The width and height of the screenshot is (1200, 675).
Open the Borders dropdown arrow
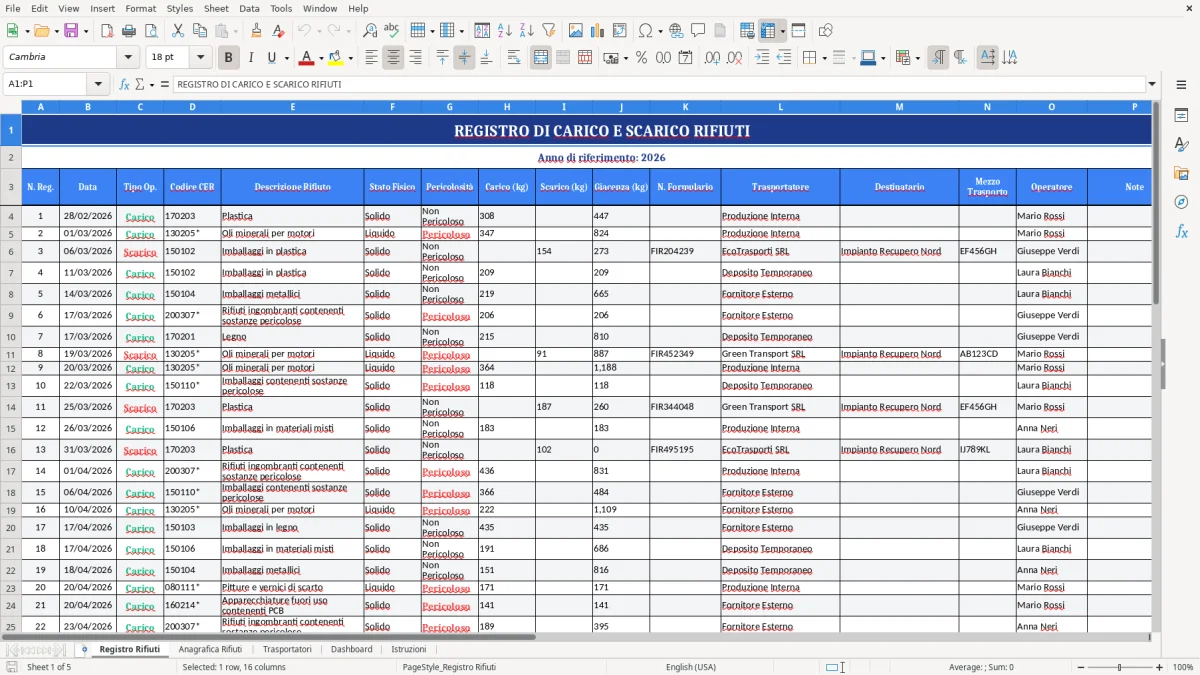(823, 58)
